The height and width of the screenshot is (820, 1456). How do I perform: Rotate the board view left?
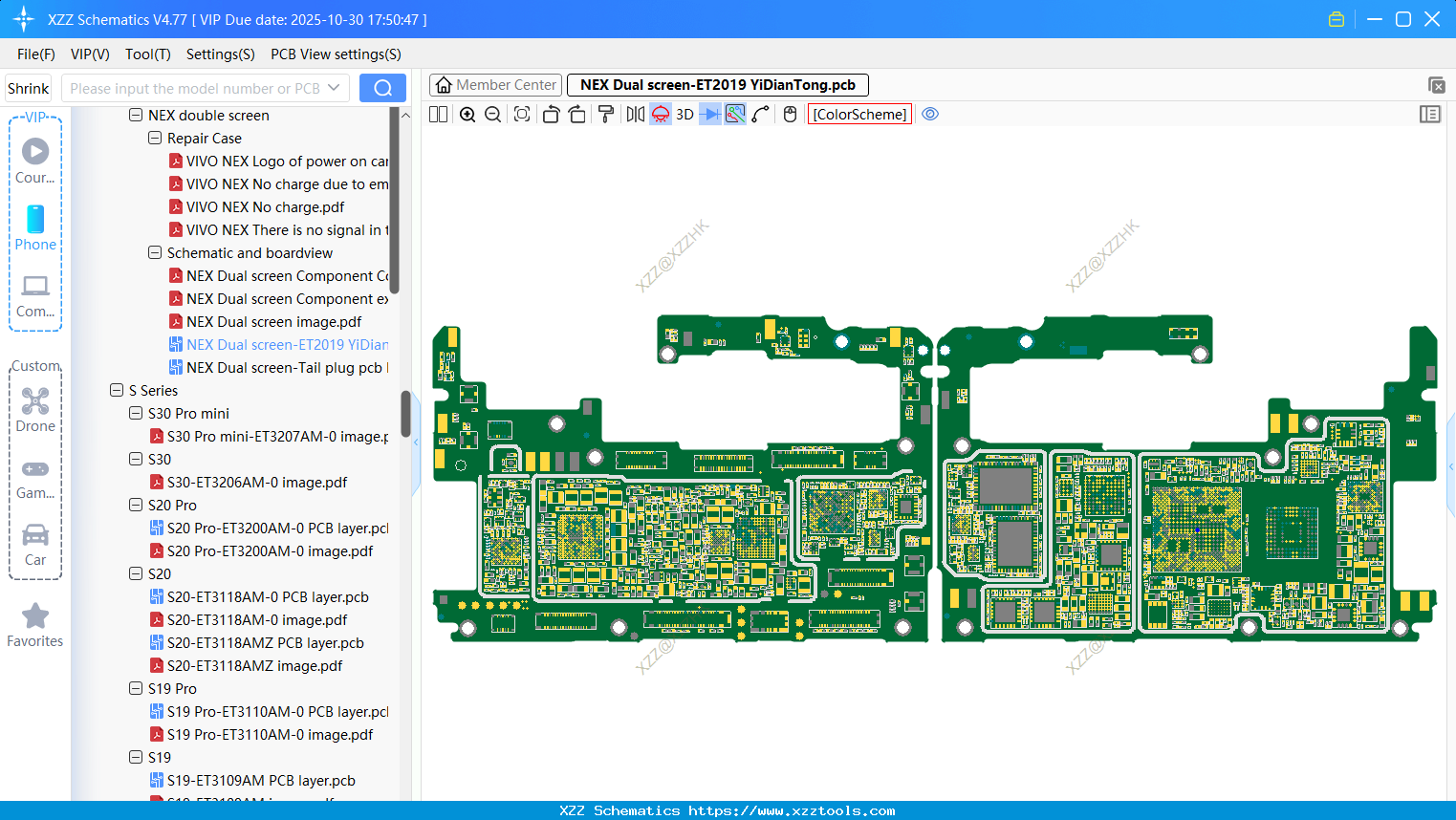coord(551,115)
